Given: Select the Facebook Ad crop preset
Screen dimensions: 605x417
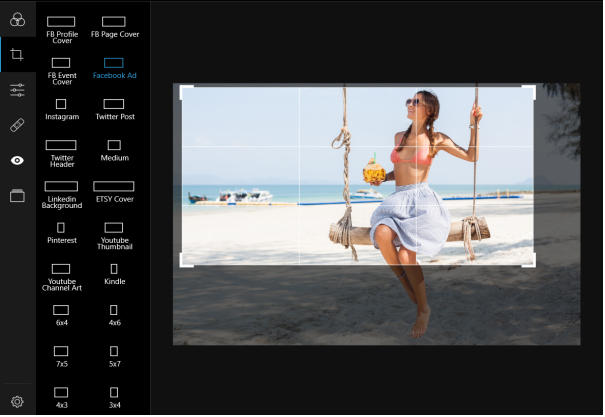Looking at the screenshot, I should pyautogui.click(x=114, y=68).
